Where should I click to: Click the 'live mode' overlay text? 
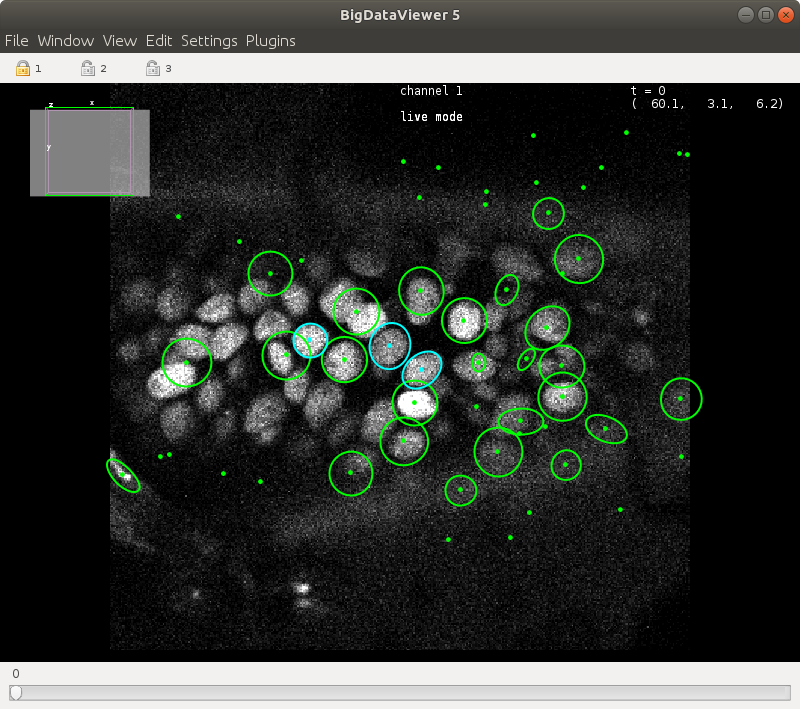coord(431,117)
